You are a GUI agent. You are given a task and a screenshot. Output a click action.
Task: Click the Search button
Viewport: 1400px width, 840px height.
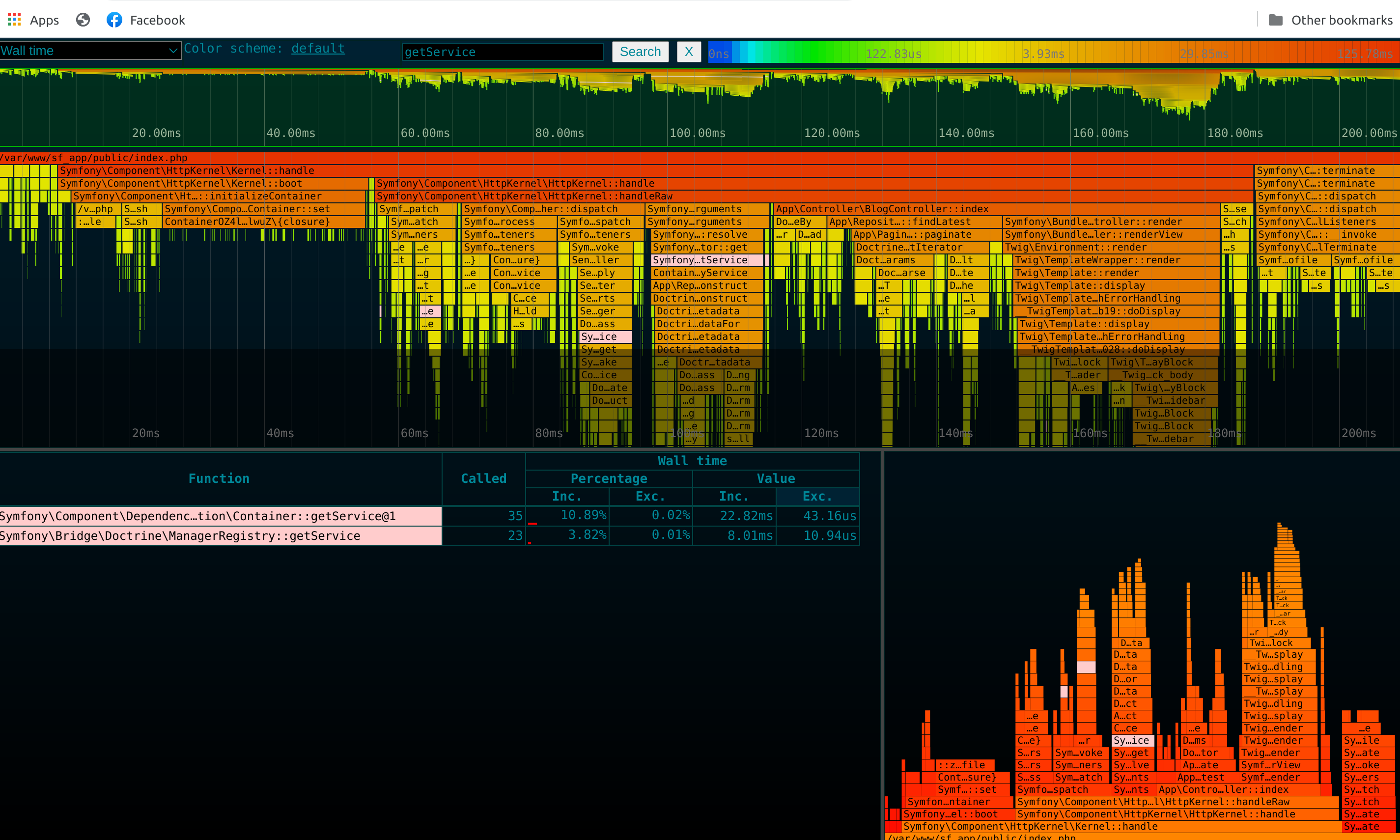[x=640, y=52]
